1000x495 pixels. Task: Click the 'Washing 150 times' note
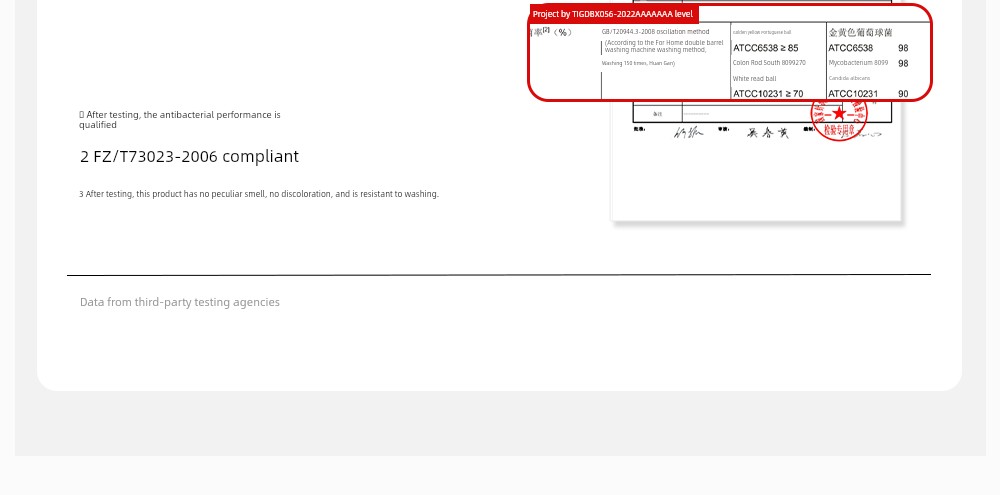(x=638, y=63)
